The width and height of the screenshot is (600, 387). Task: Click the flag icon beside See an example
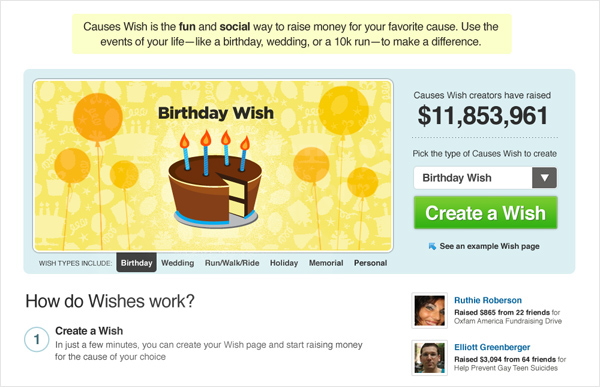click(x=432, y=246)
